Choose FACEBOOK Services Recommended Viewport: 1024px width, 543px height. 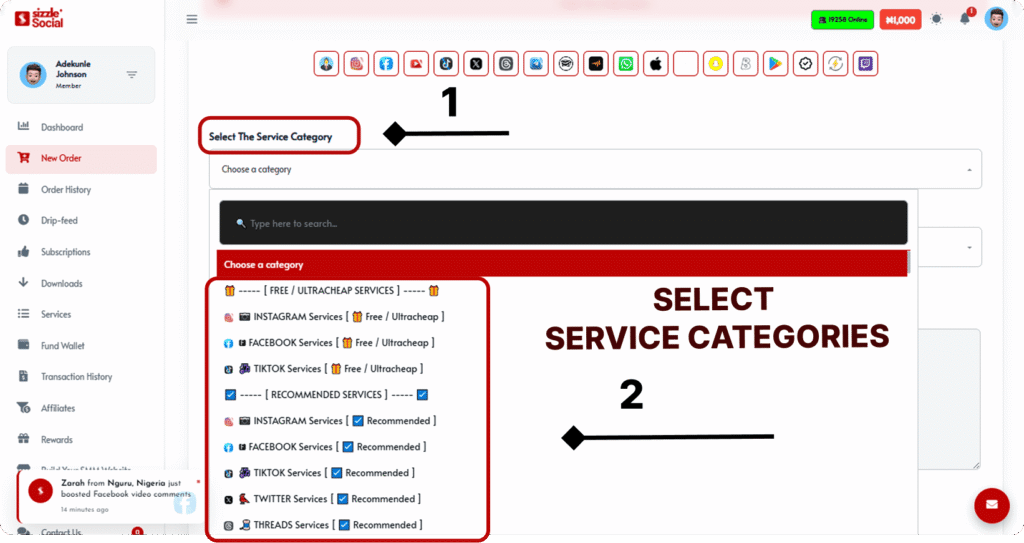pos(325,447)
